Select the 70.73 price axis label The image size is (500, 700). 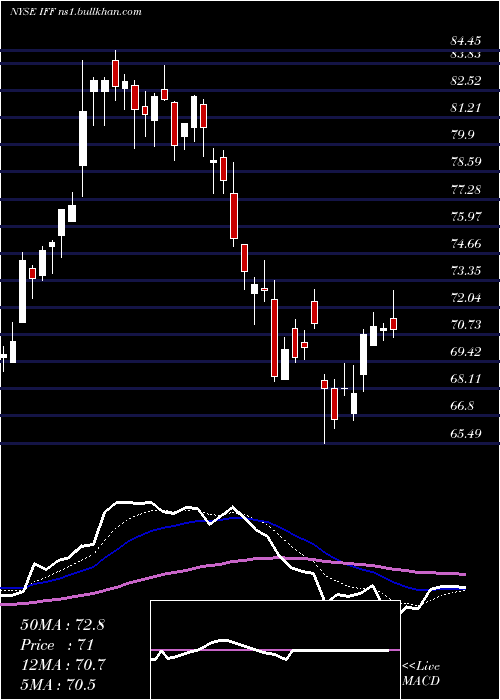[466, 325]
